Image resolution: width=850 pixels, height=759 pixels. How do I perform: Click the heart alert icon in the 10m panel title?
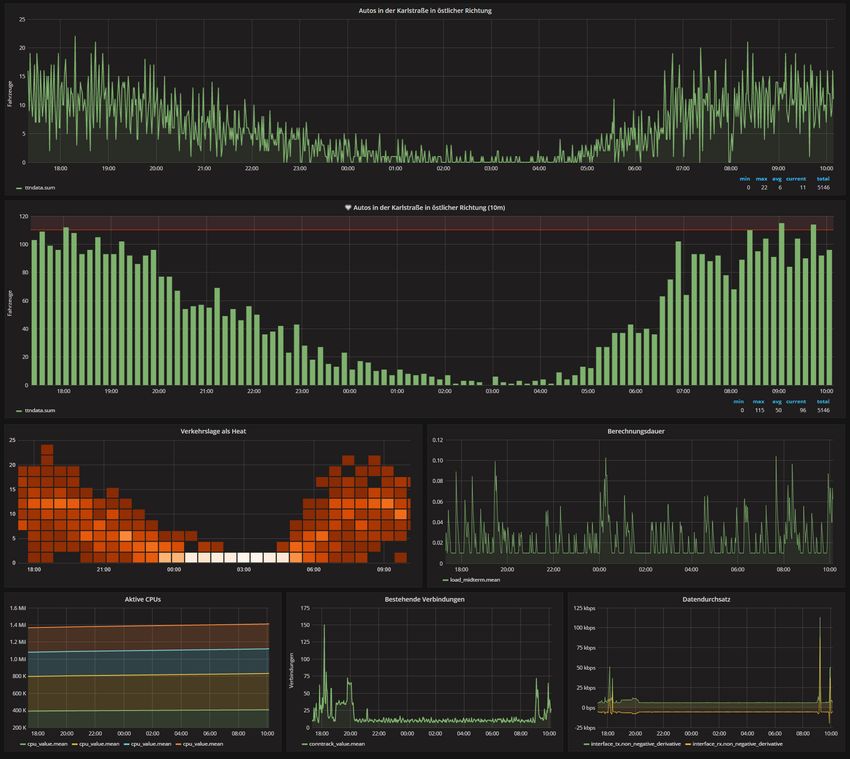tap(348, 208)
